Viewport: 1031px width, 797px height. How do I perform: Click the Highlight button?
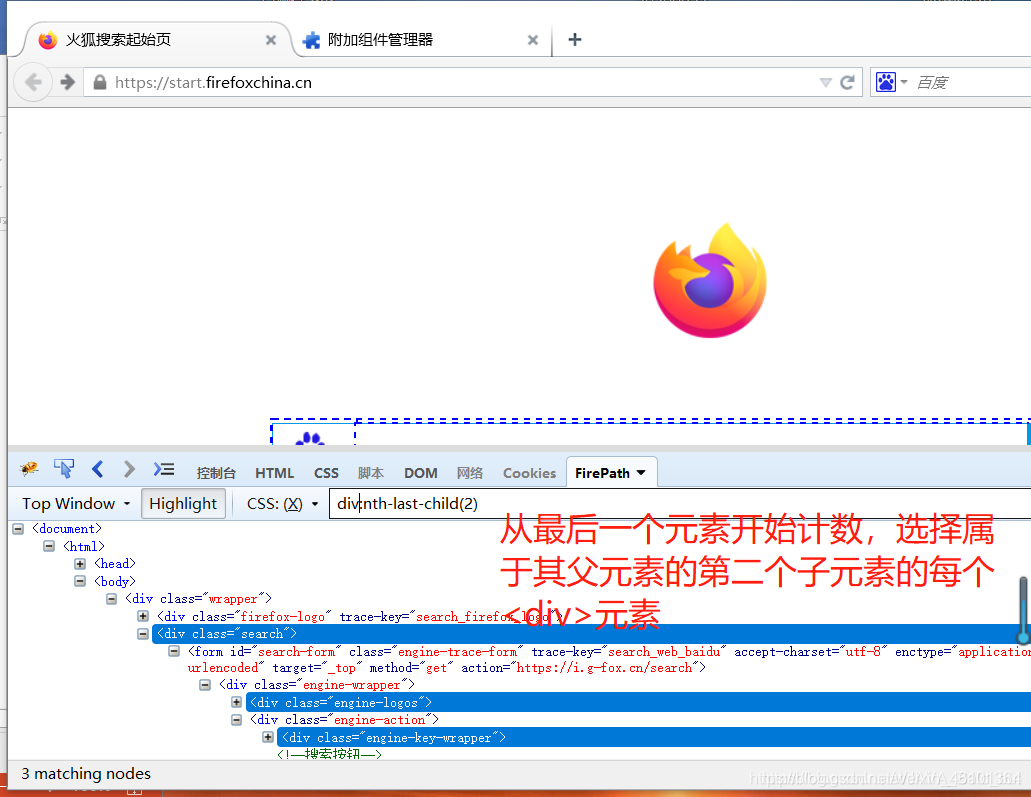pyautogui.click(x=183, y=504)
